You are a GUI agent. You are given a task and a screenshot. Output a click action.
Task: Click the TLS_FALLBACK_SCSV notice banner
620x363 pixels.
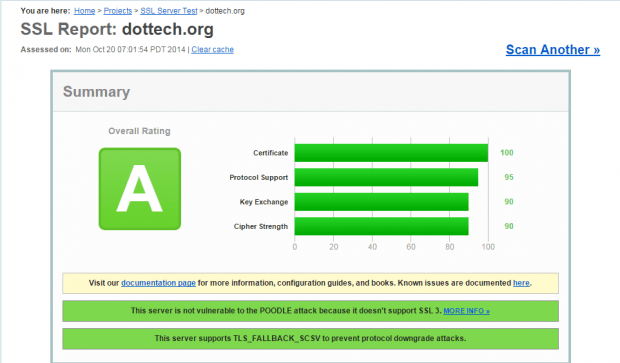click(x=310, y=338)
